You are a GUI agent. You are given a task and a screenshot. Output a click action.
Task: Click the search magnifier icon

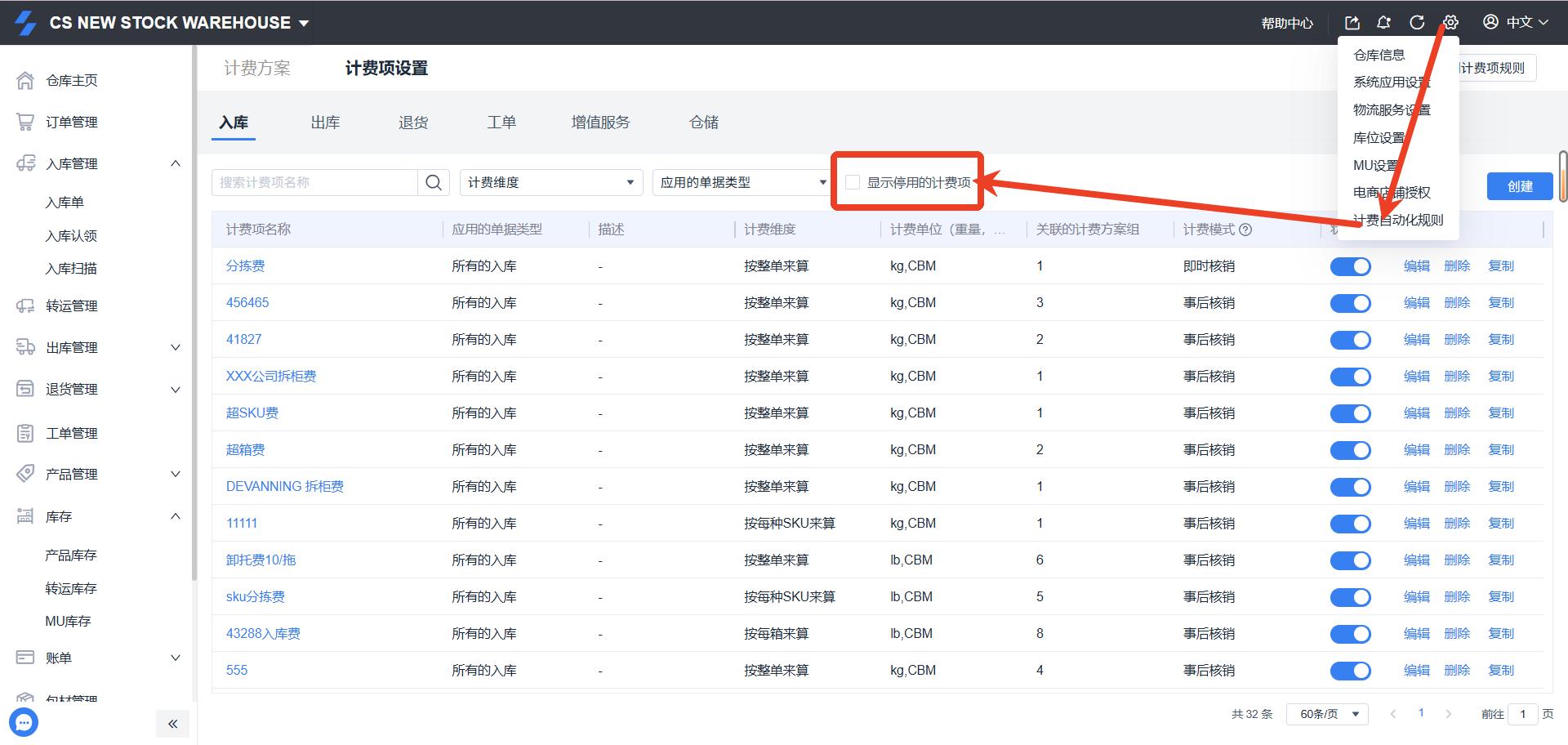click(434, 182)
